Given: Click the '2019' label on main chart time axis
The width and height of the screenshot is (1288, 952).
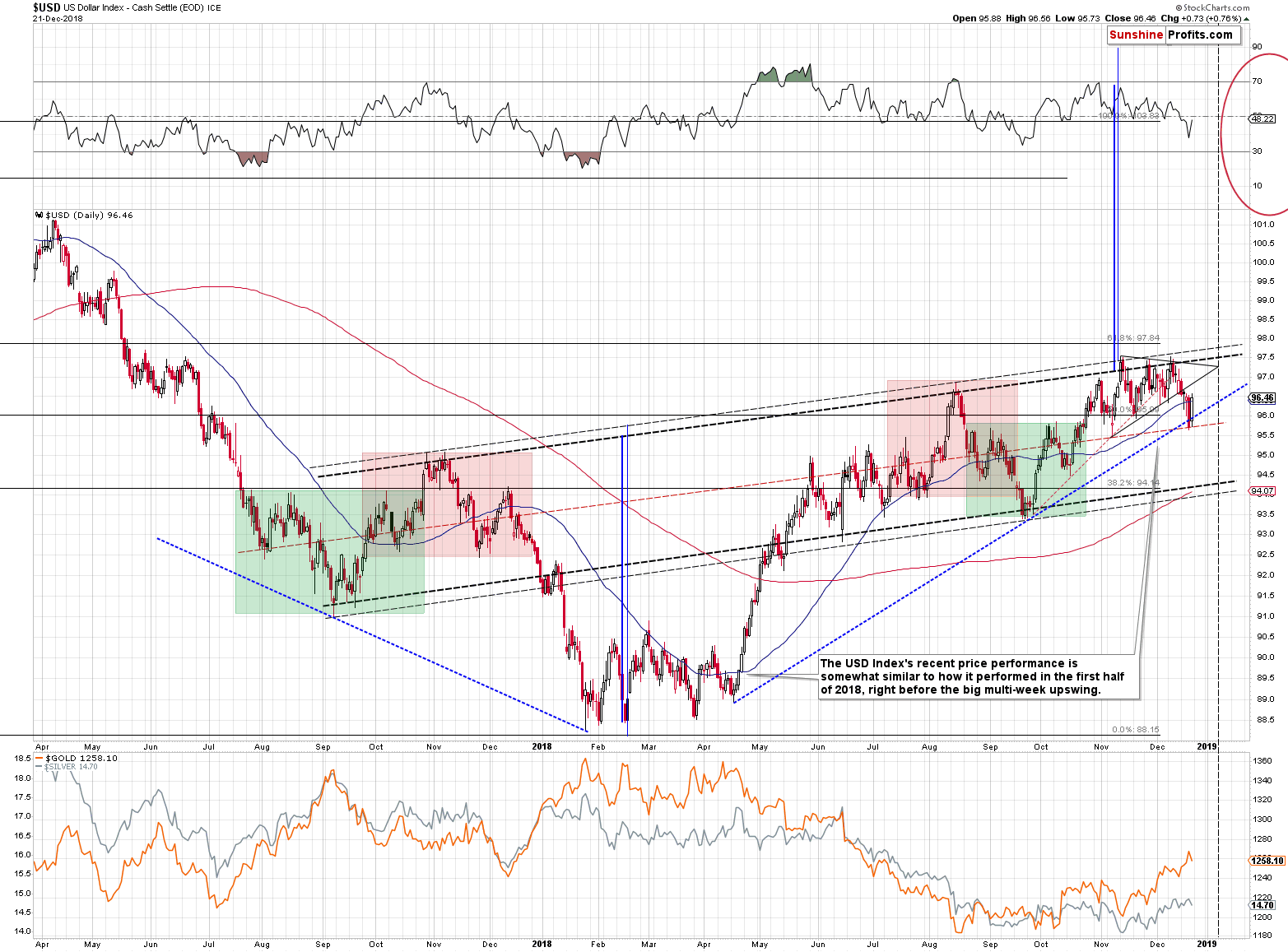Looking at the screenshot, I should pyautogui.click(x=1207, y=746).
